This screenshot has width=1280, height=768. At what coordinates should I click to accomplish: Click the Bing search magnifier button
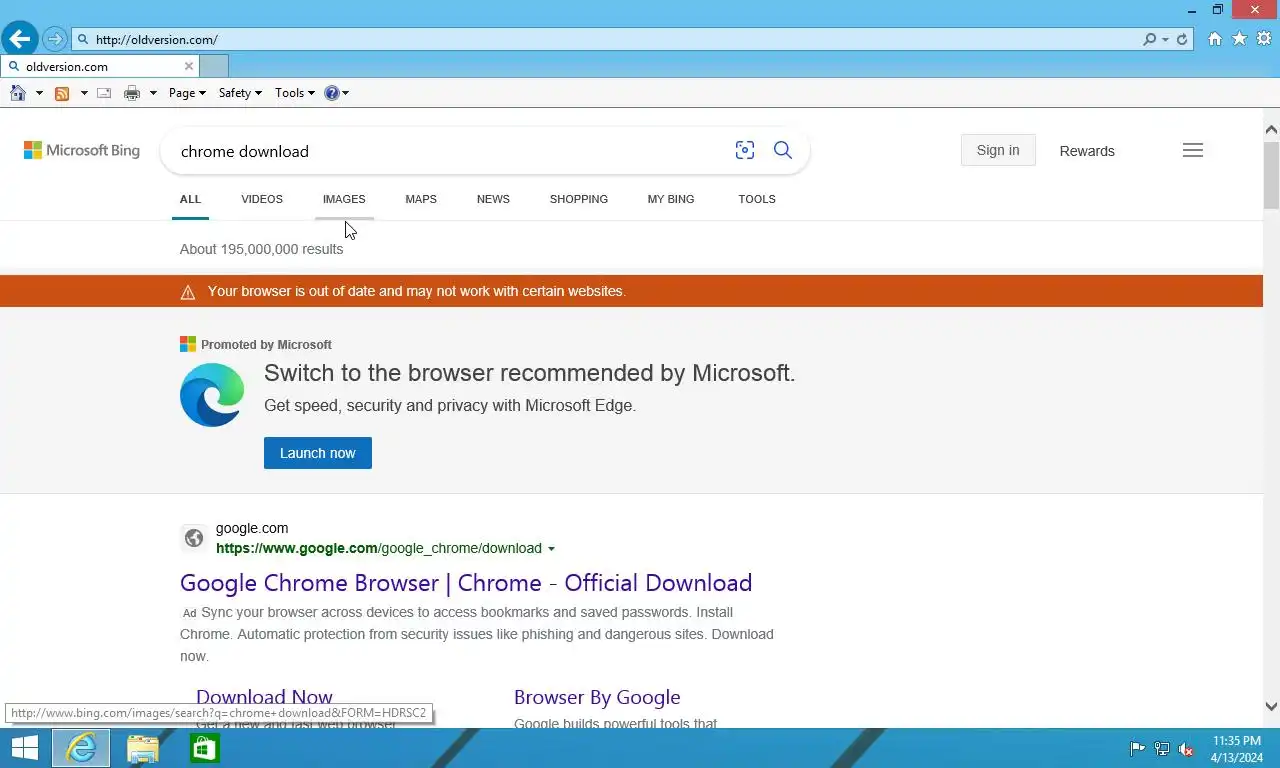point(783,150)
